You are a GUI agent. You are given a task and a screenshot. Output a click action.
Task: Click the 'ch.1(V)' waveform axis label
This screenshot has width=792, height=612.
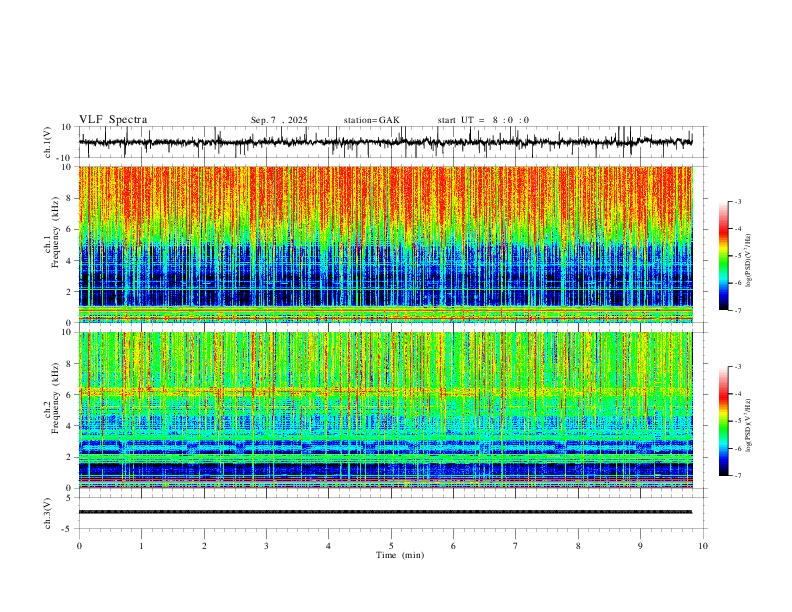click(x=48, y=142)
